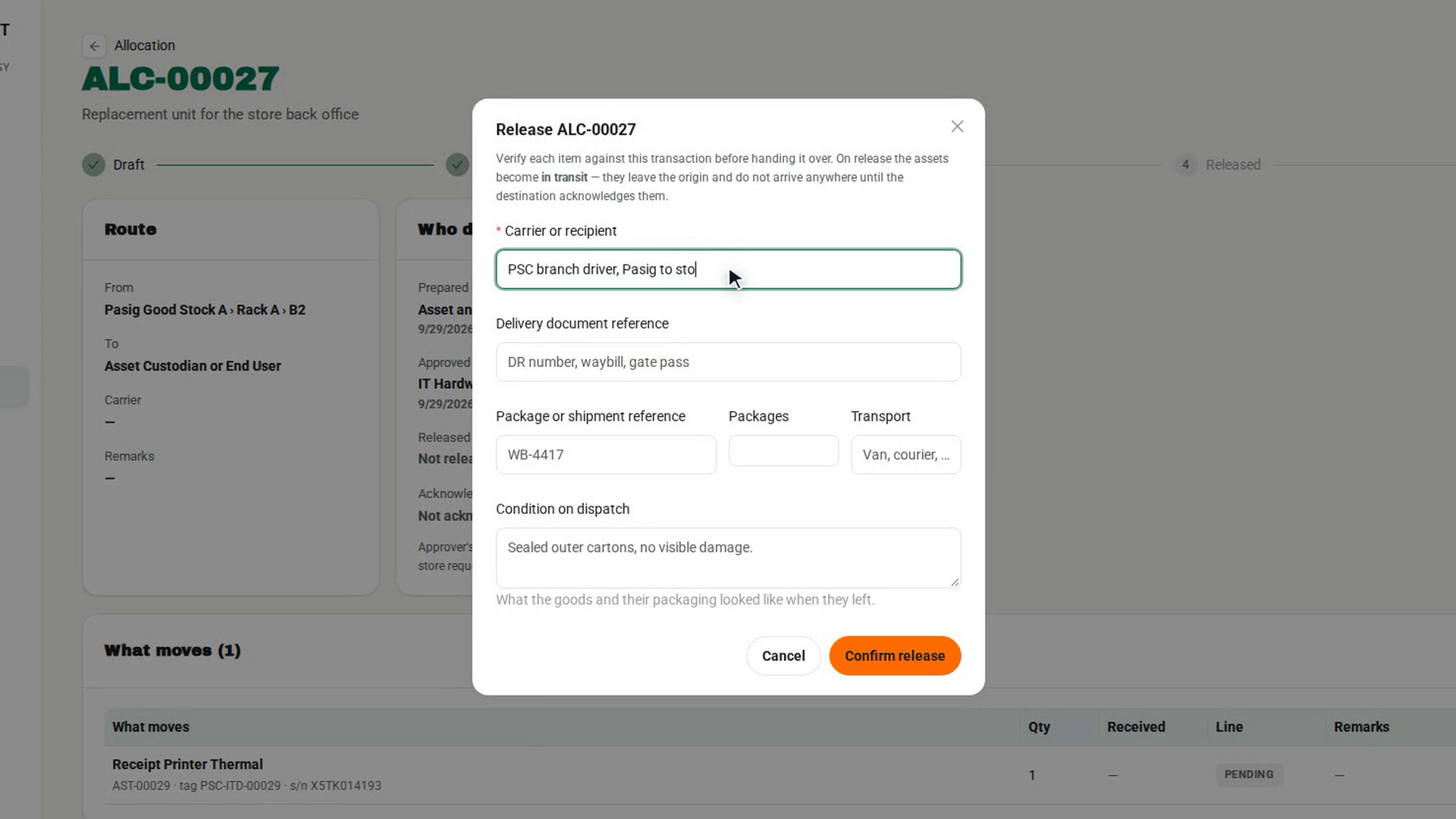Image resolution: width=1456 pixels, height=819 pixels.
Task: Click the Draft step label
Action: click(x=129, y=165)
